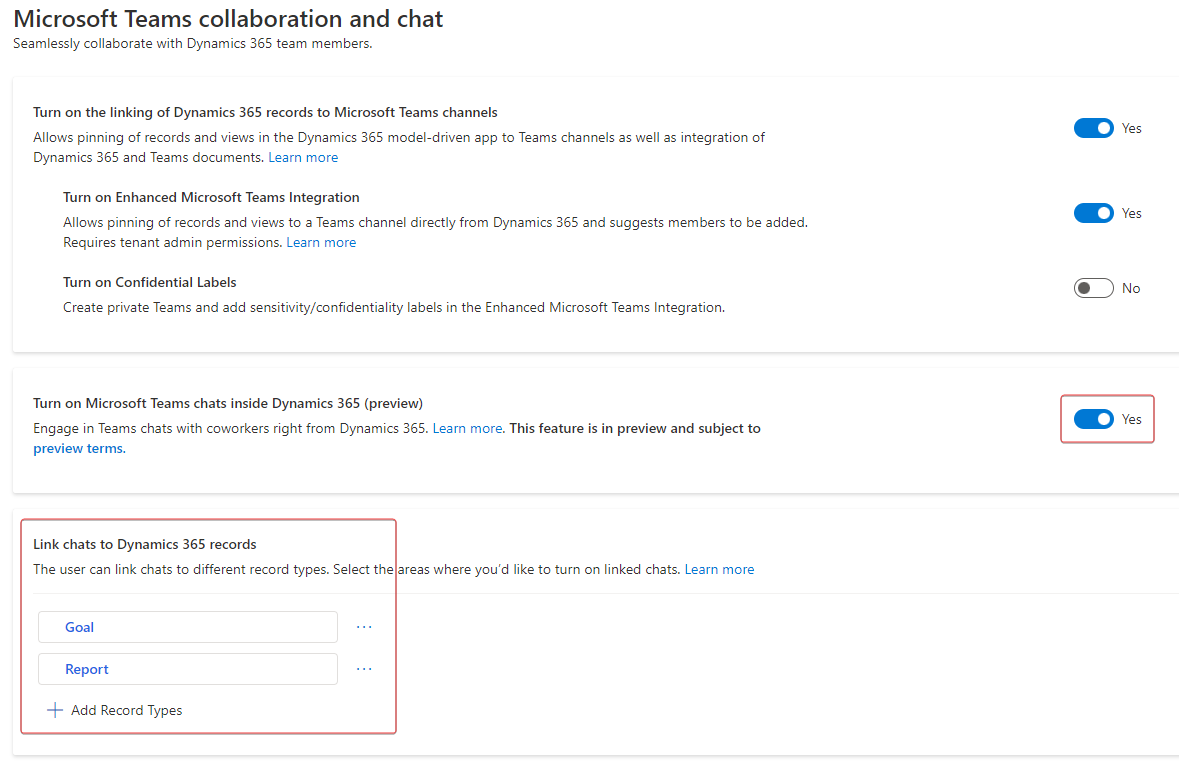Open more options for Report record
This screenshot has height=769, width=1179.
(x=364, y=669)
